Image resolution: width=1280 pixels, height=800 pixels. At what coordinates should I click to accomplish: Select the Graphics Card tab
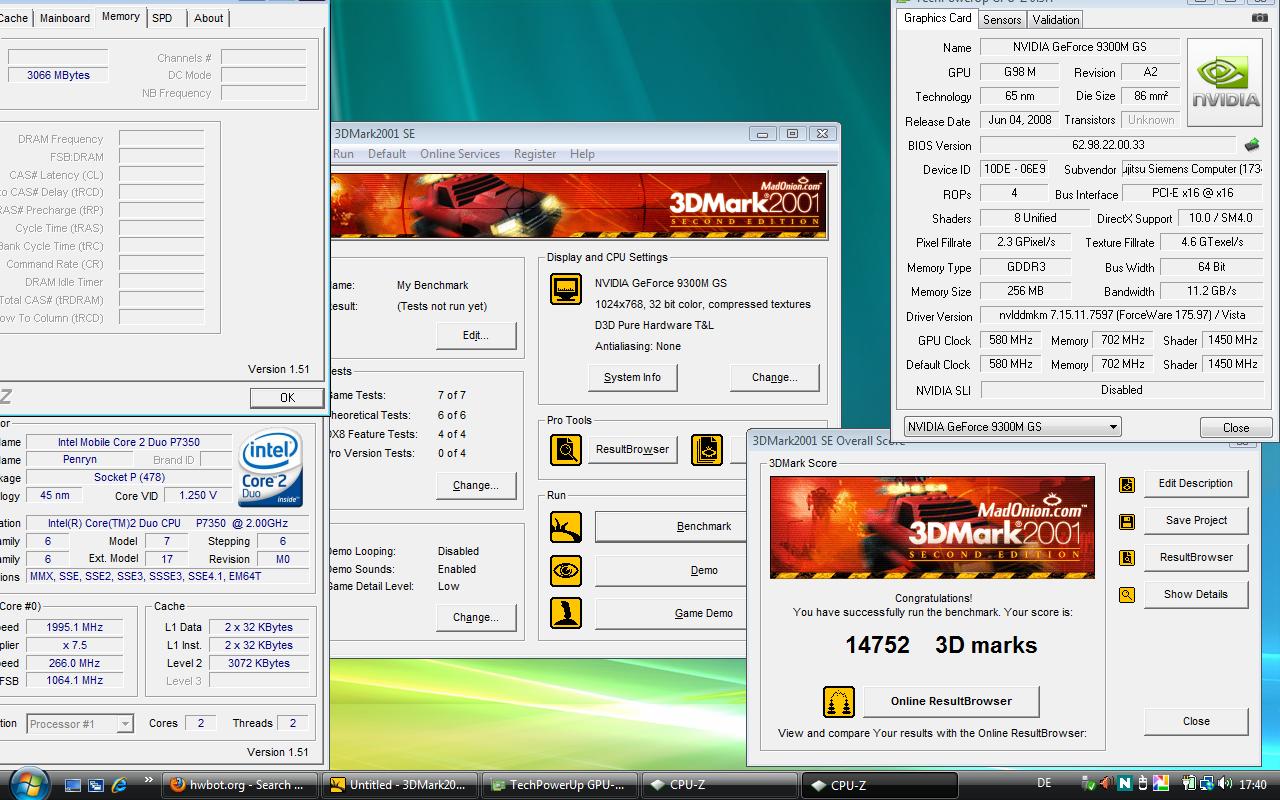click(937, 18)
